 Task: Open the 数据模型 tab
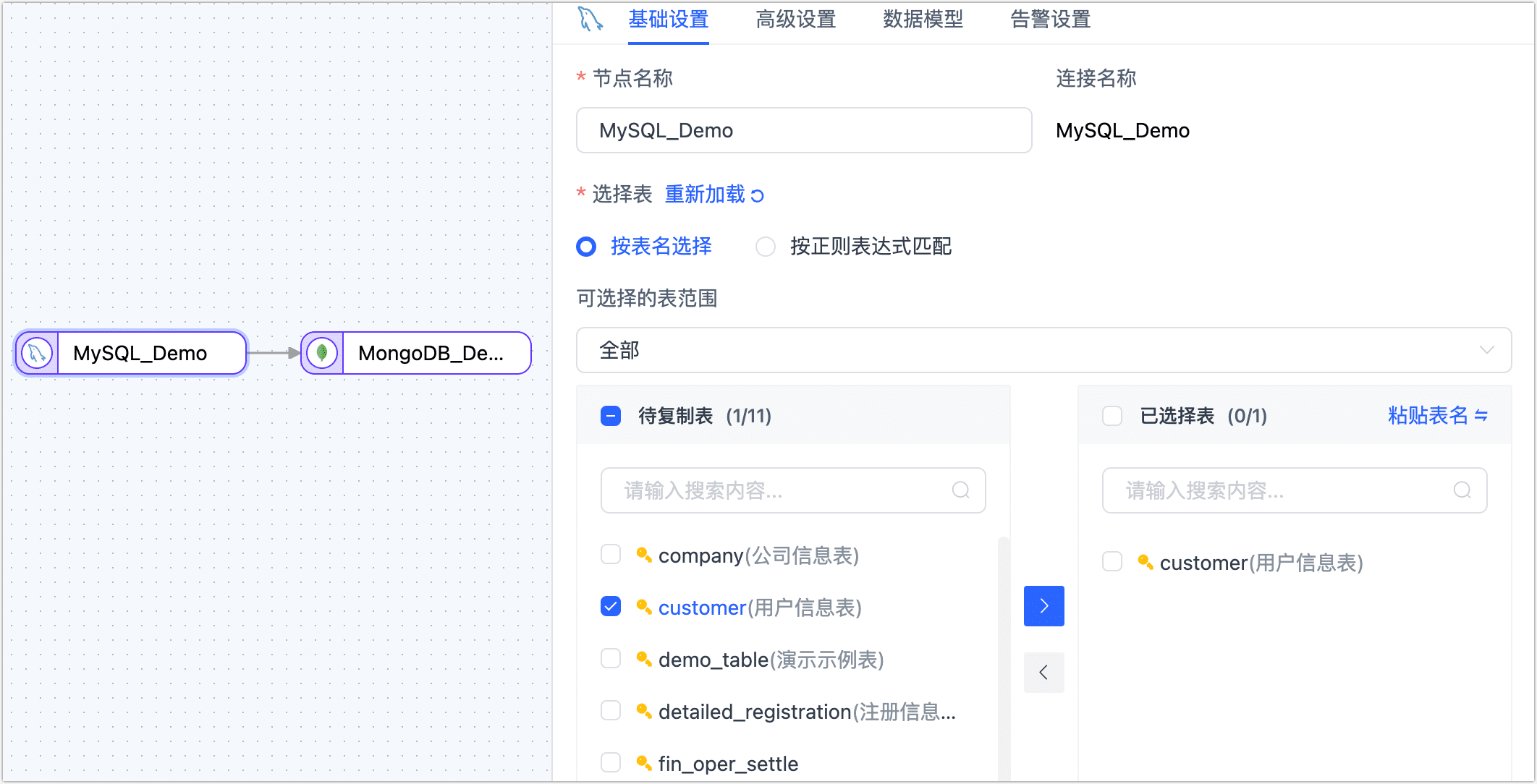(922, 20)
